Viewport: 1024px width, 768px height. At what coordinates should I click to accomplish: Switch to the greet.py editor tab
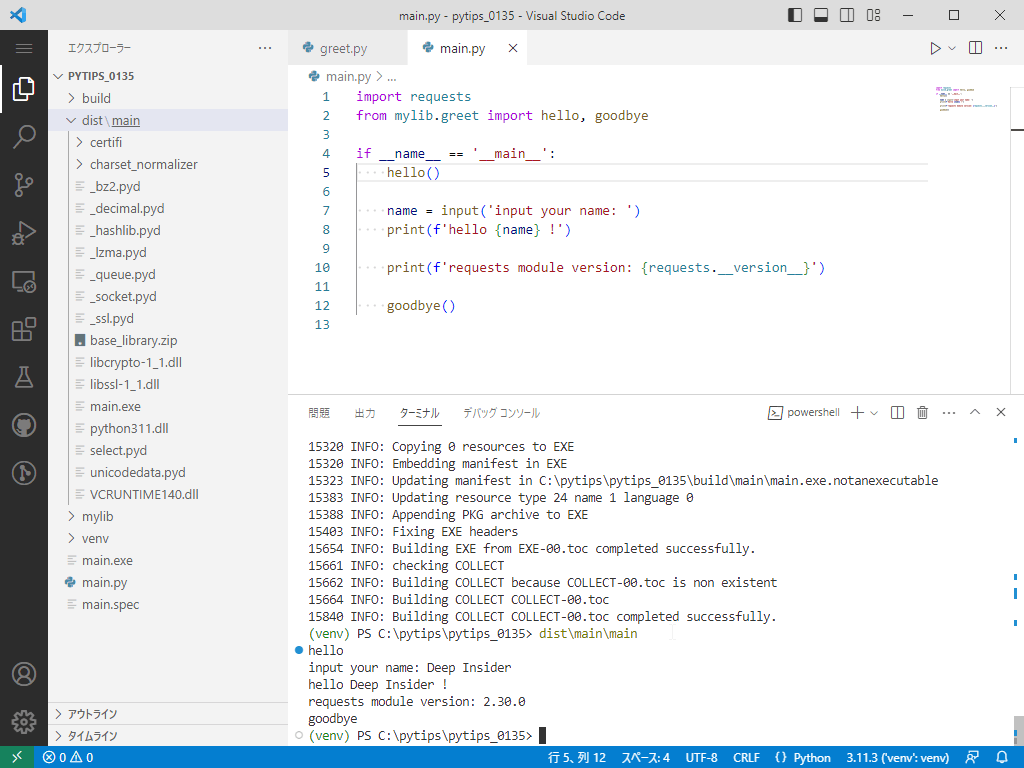click(343, 48)
